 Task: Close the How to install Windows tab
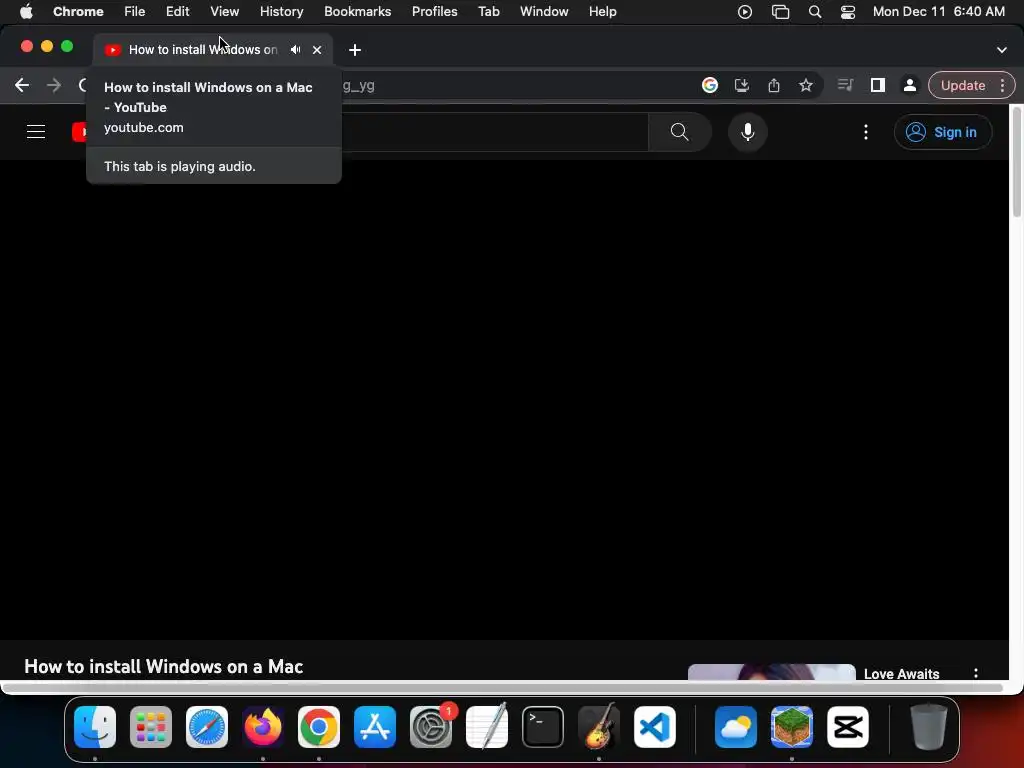(x=317, y=50)
